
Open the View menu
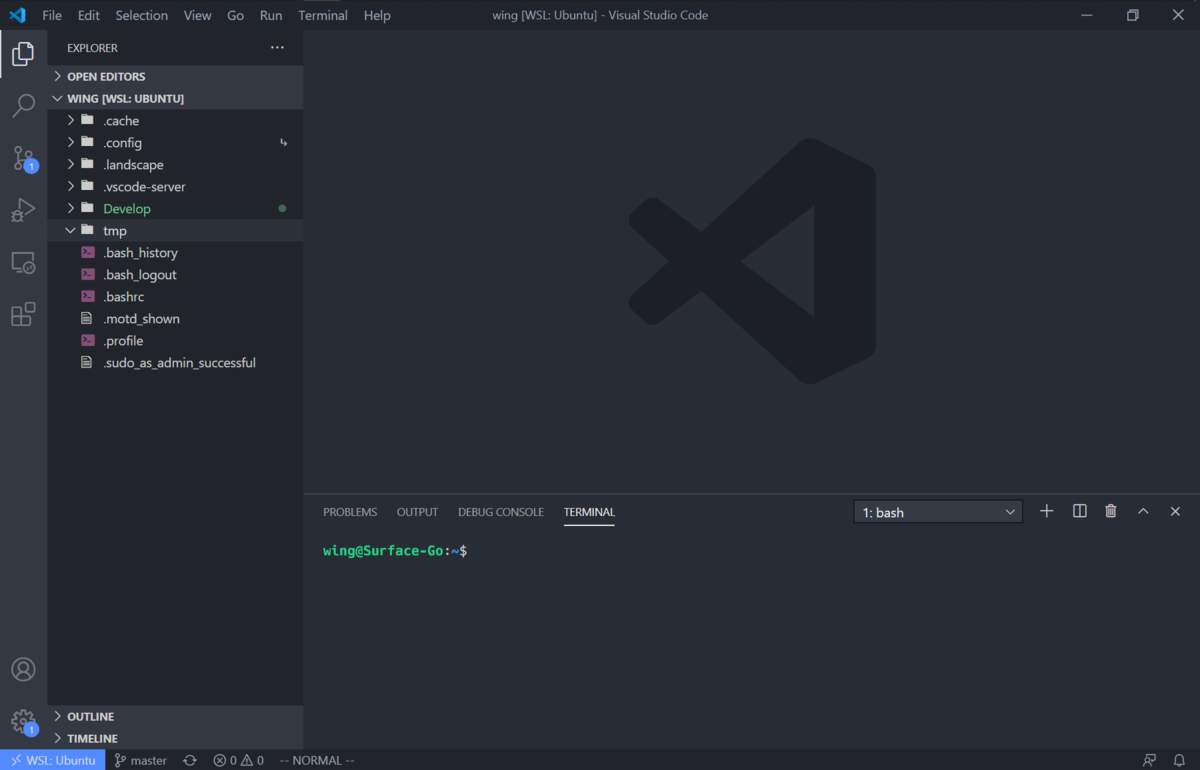click(197, 15)
